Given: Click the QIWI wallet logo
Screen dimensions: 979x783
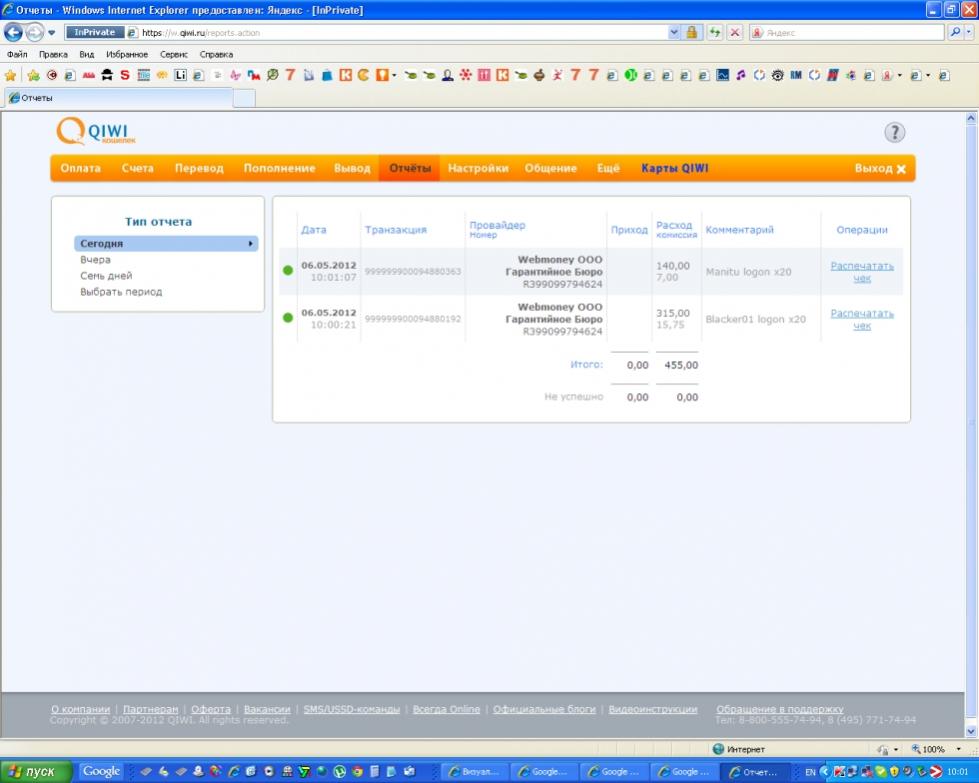Looking at the screenshot, I should [96, 132].
